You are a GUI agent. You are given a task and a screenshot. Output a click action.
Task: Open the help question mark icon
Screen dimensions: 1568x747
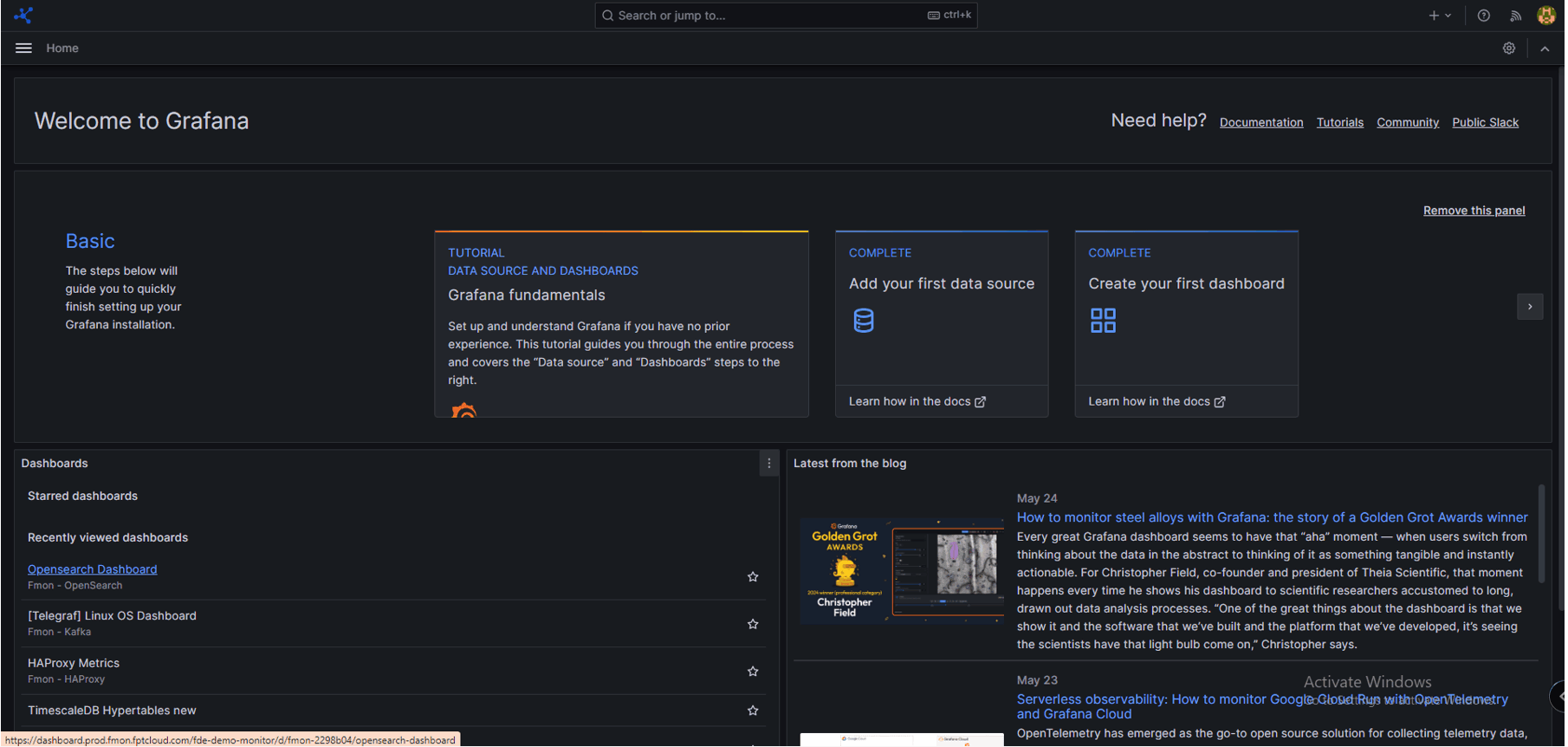(x=1484, y=16)
